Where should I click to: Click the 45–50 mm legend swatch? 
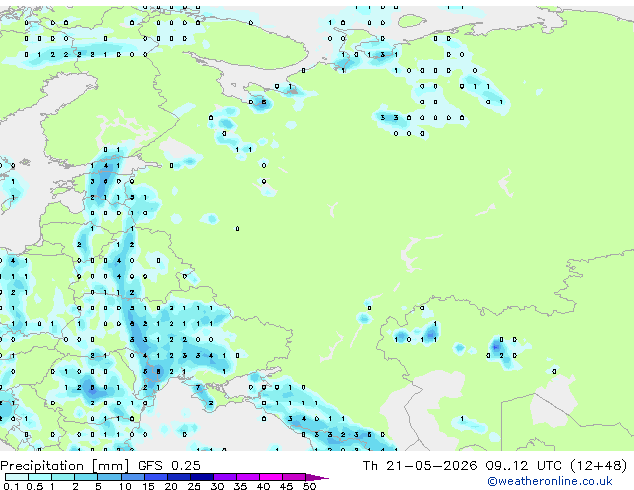[x=294, y=477]
